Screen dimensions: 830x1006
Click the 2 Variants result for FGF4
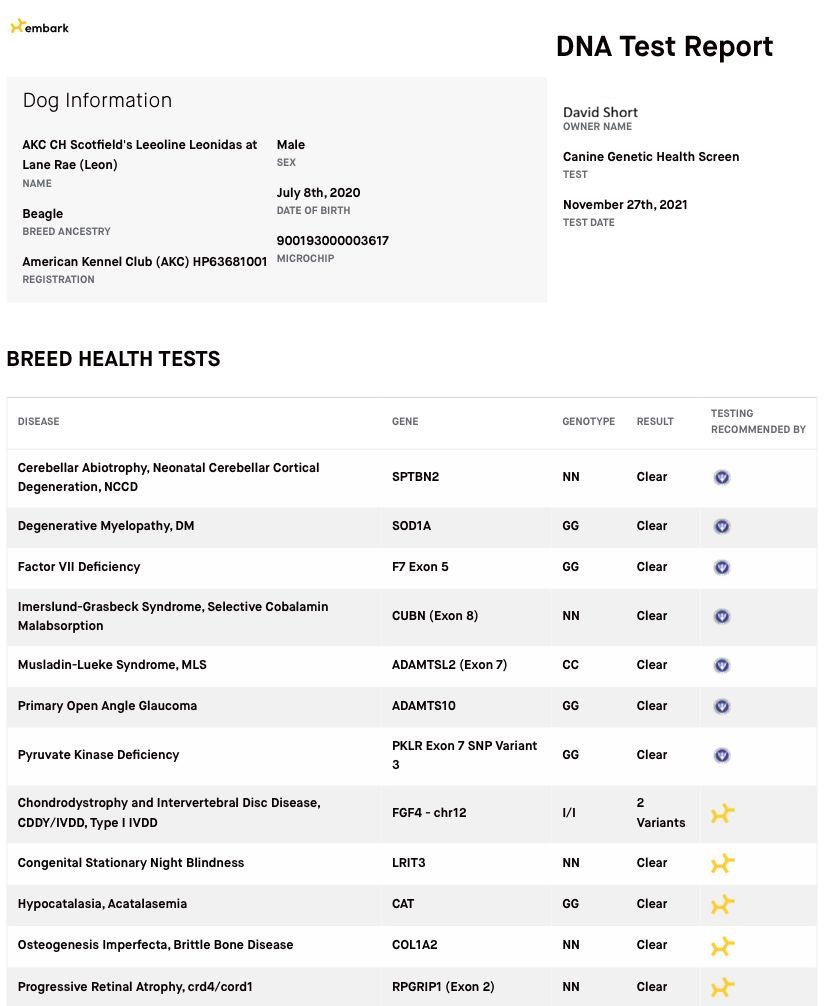660,813
